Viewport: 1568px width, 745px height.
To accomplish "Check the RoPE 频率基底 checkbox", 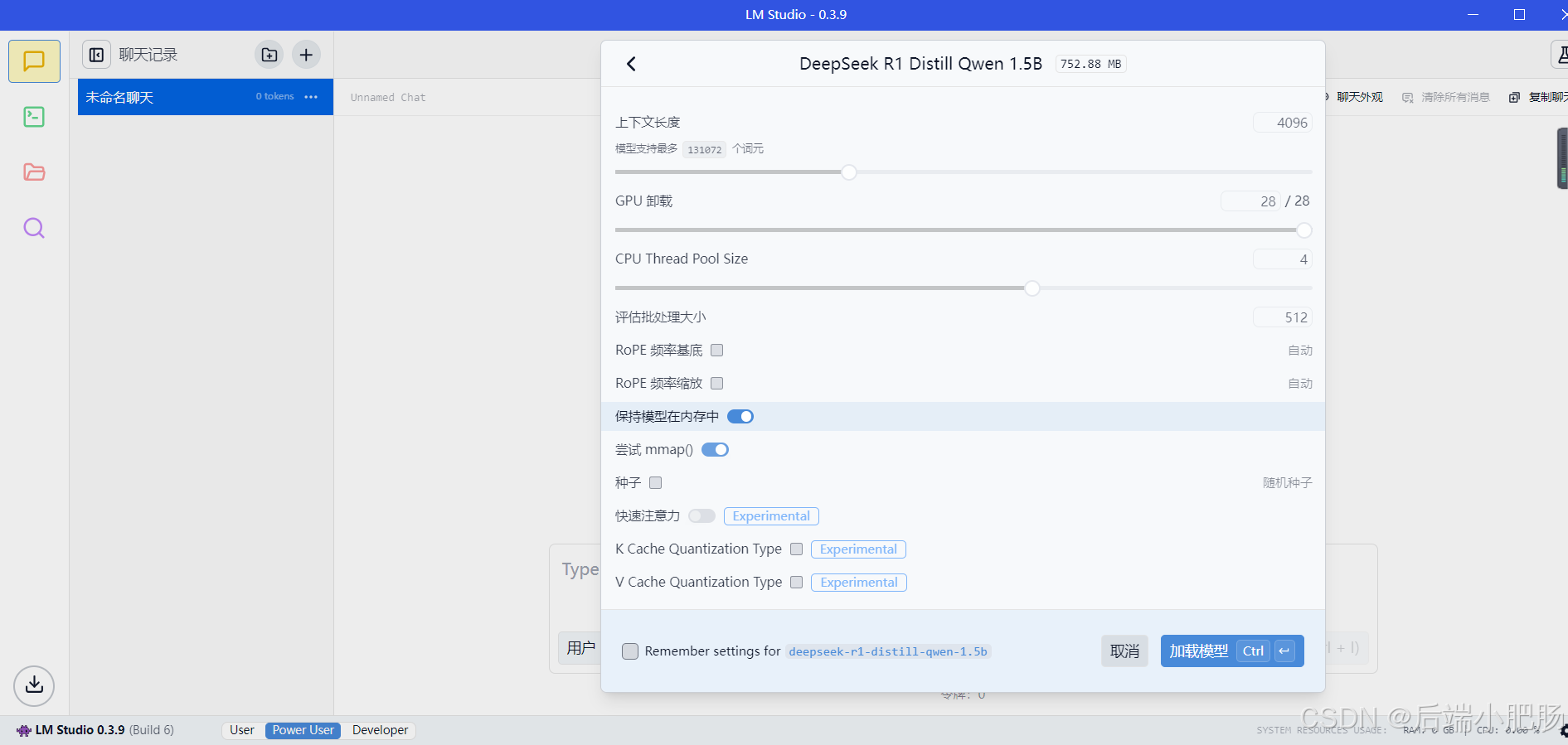I will tap(717, 351).
